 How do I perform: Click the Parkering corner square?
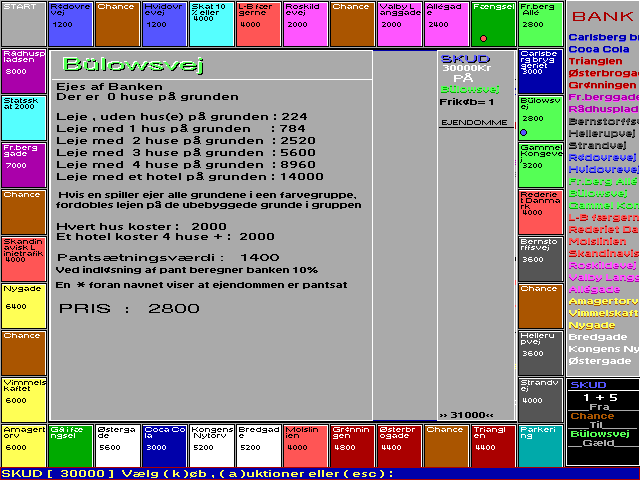[x=541, y=446]
